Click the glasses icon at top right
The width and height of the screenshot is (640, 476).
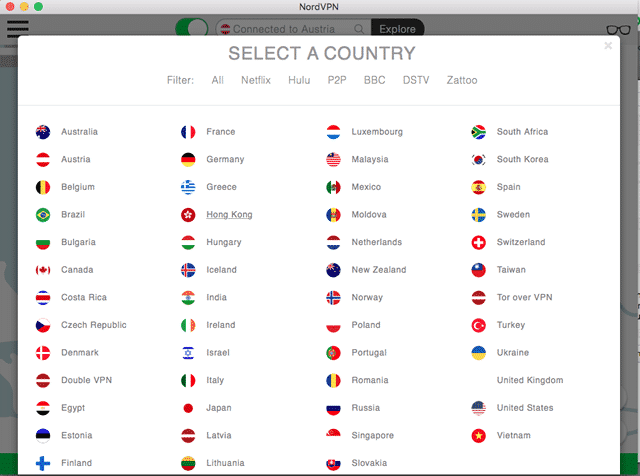click(618, 29)
